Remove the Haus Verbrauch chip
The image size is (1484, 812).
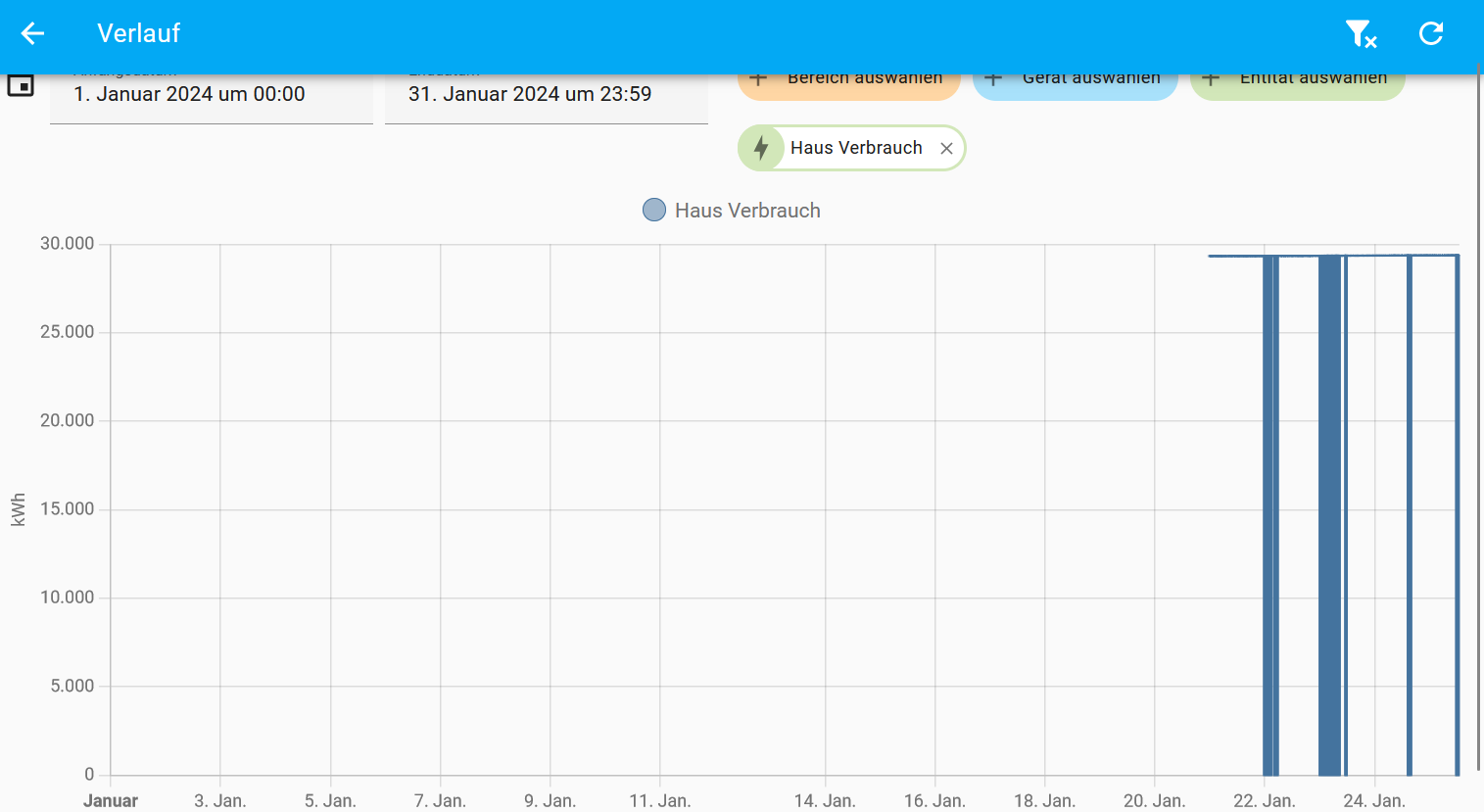(x=946, y=149)
